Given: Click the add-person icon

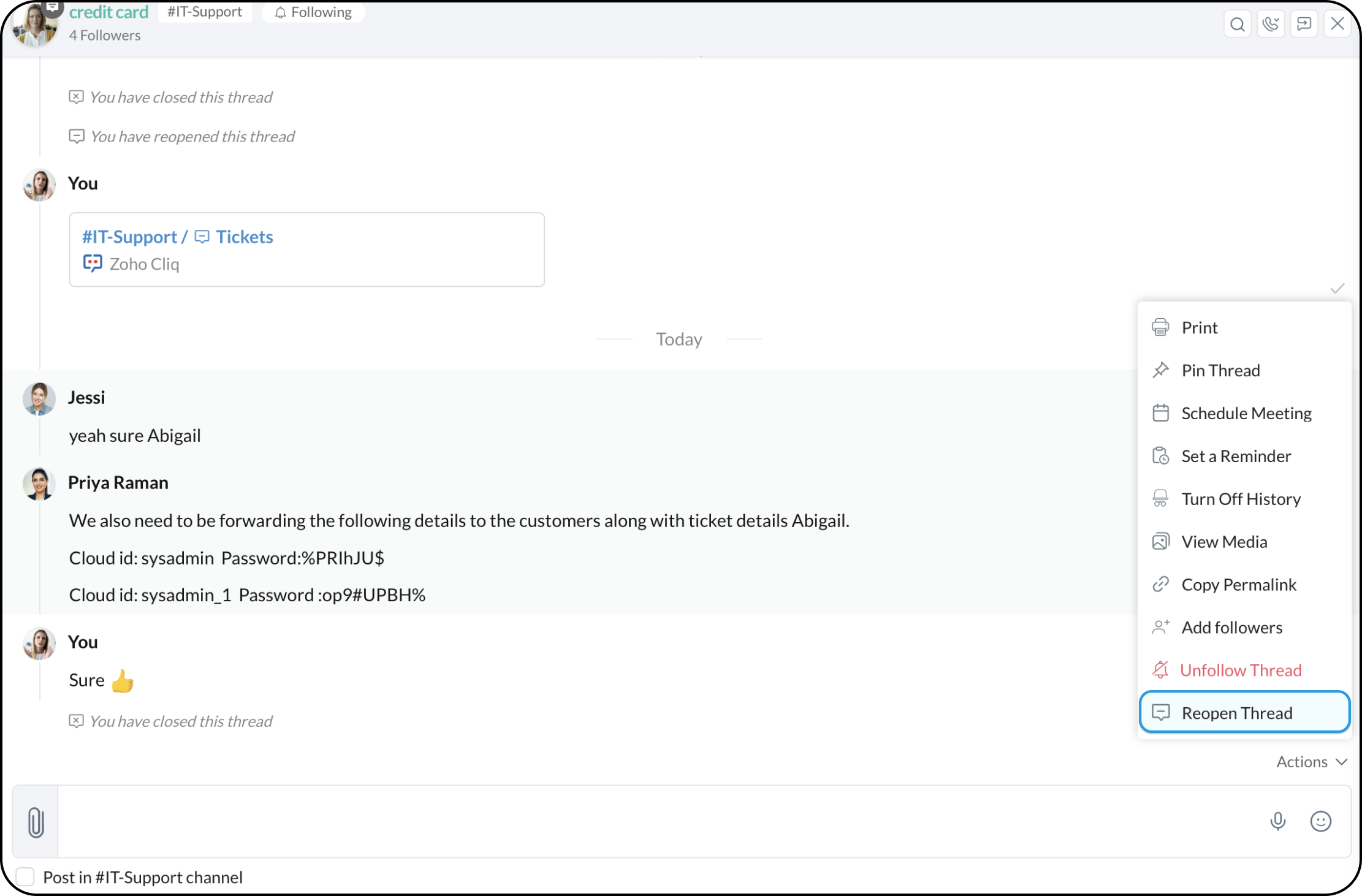Looking at the screenshot, I should click(x=1160, y=628).
